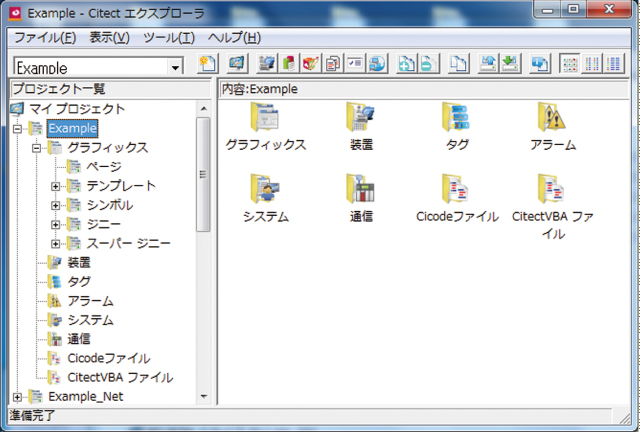
Task: Select 通信 in the project tree
Action: point(79,339)
